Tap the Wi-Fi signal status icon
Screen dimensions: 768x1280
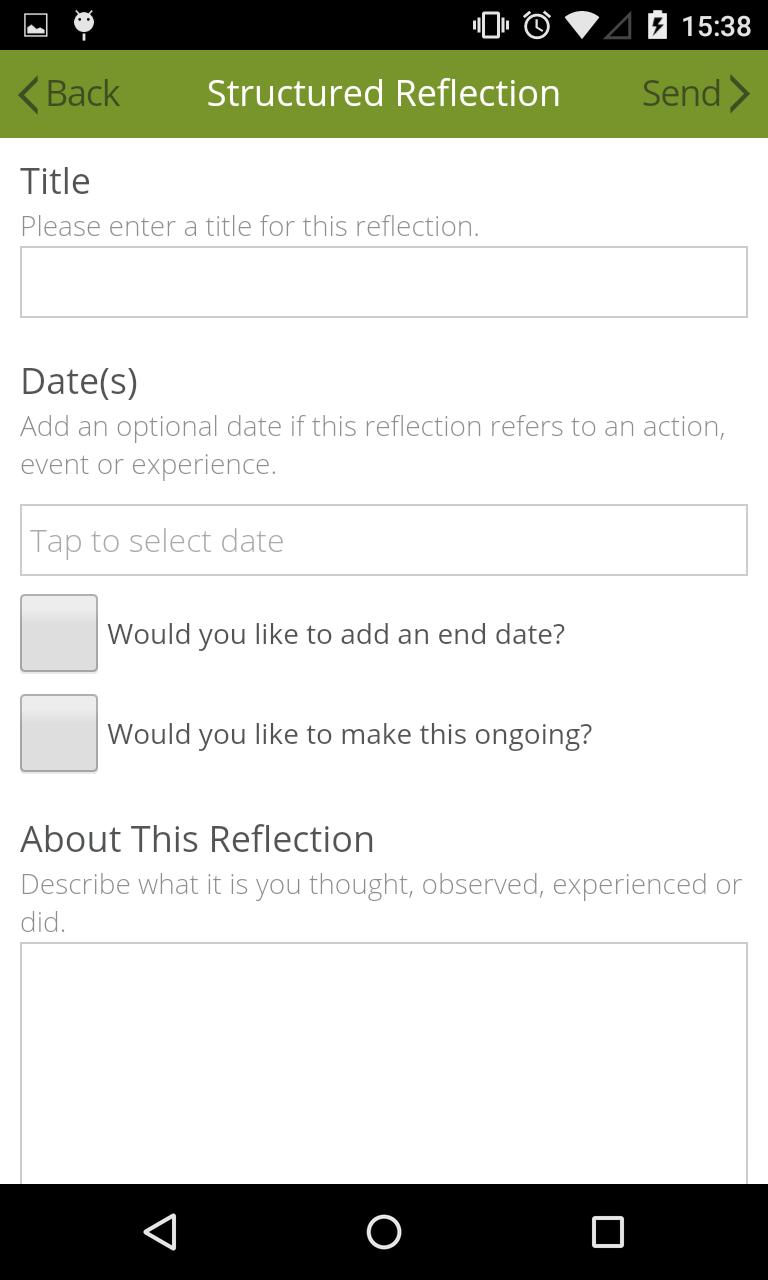[581, 25]
